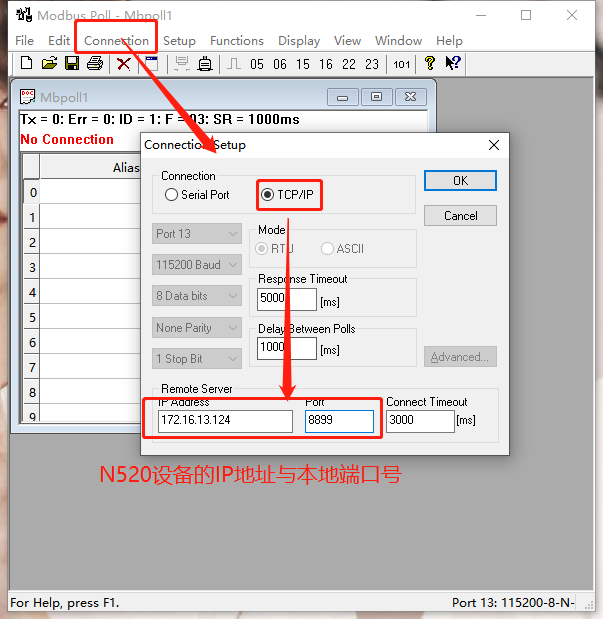
Task: Choose the ASCII mode radio button
Action: [x=328, y=249]
